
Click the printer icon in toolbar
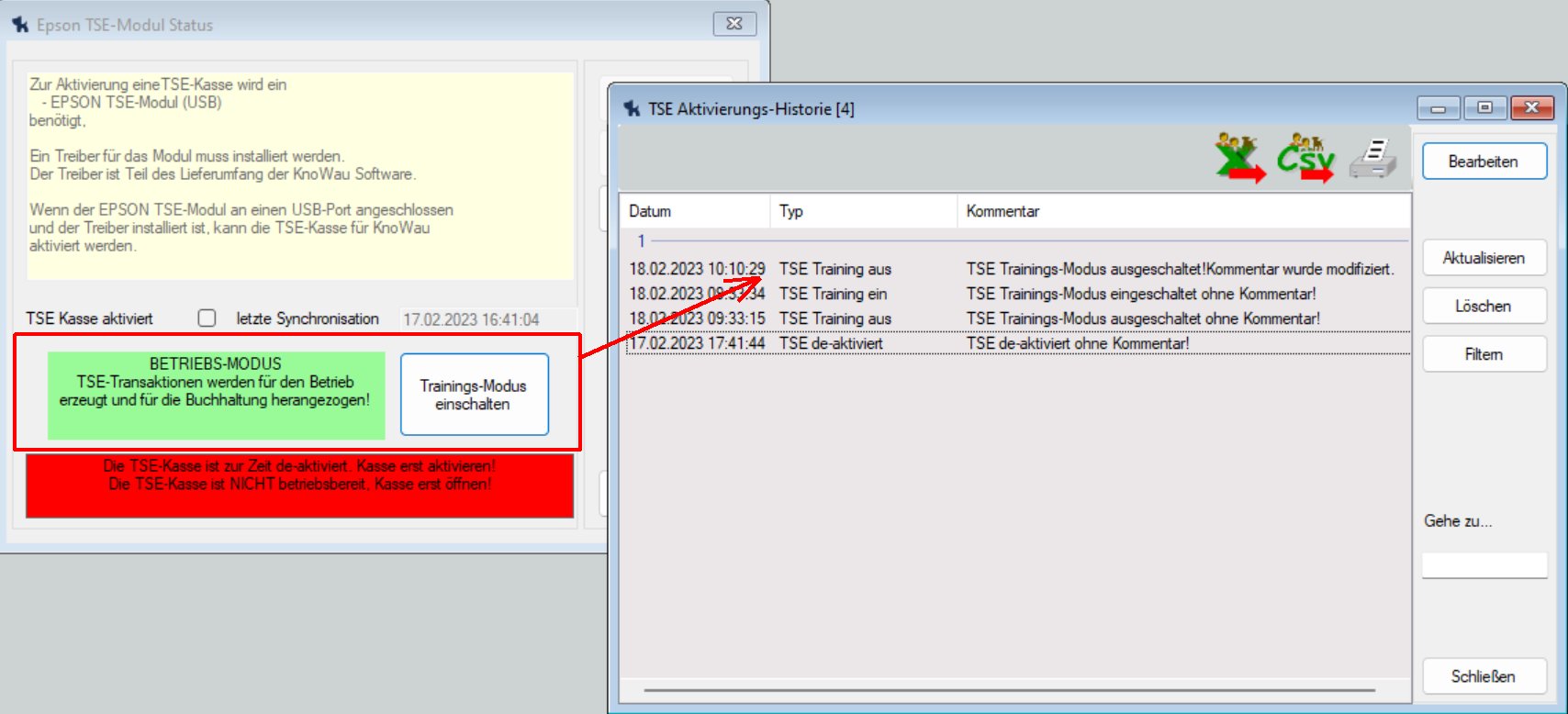coord(1372,158)
